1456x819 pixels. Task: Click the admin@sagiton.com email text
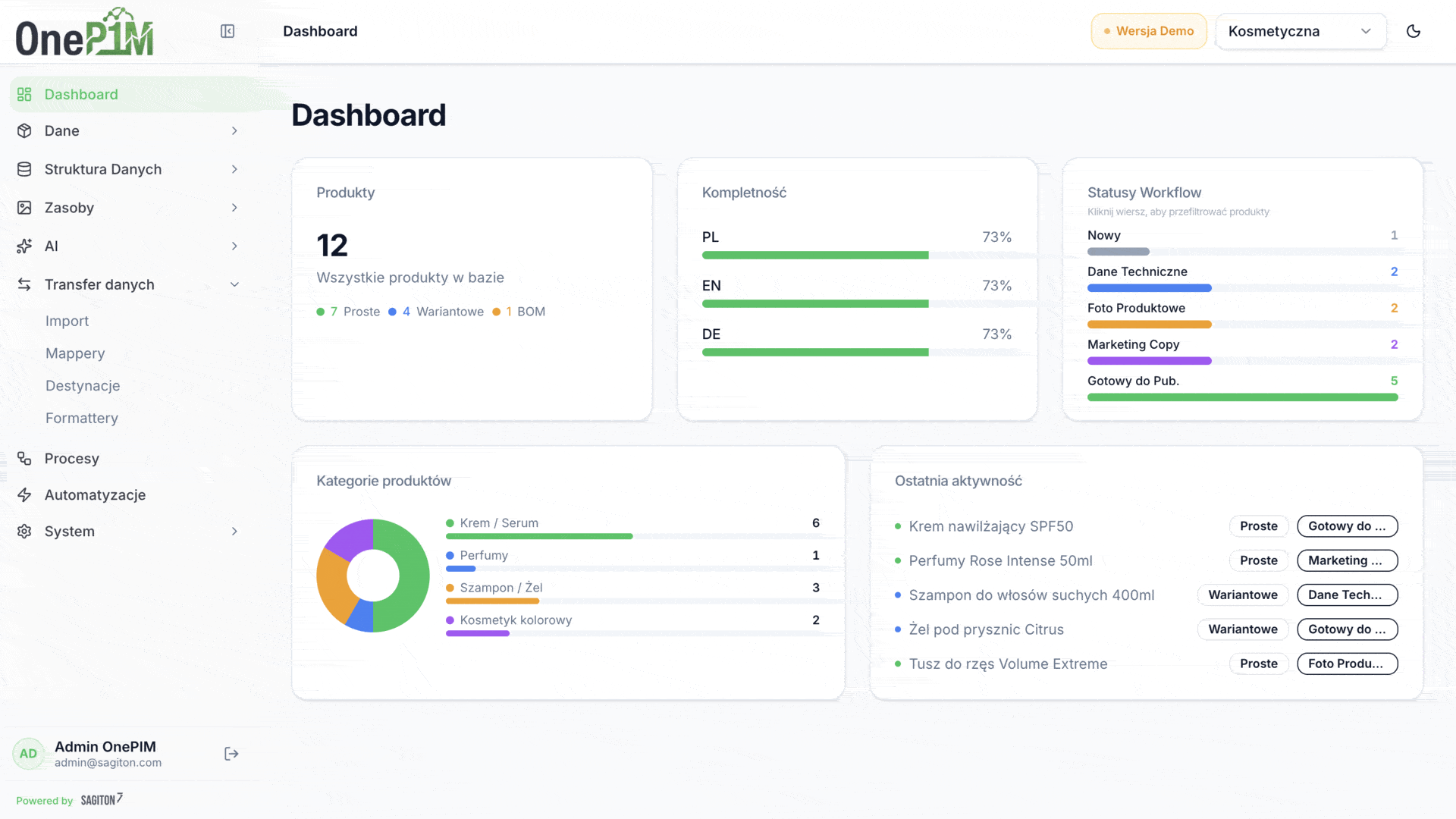108,763
